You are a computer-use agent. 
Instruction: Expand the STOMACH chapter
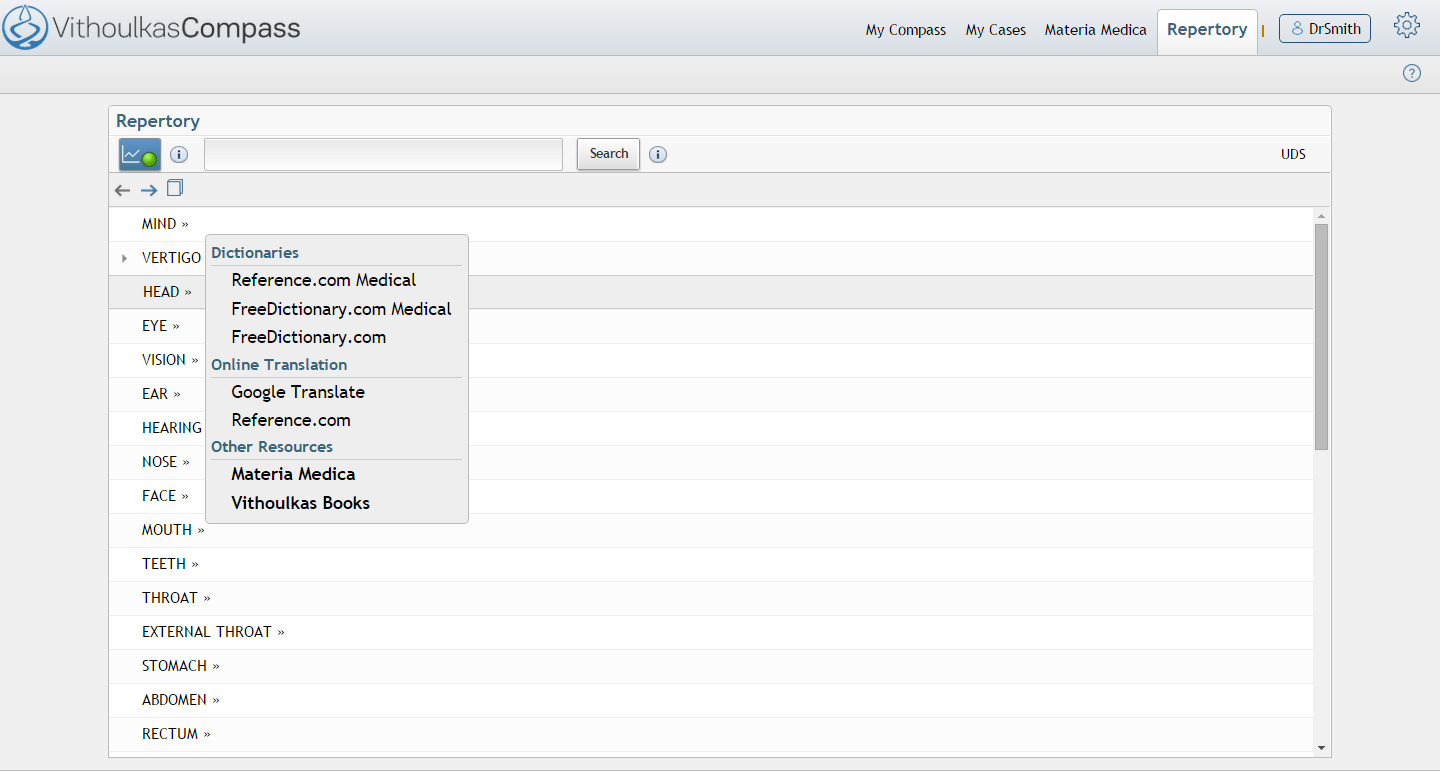(180, 666)
